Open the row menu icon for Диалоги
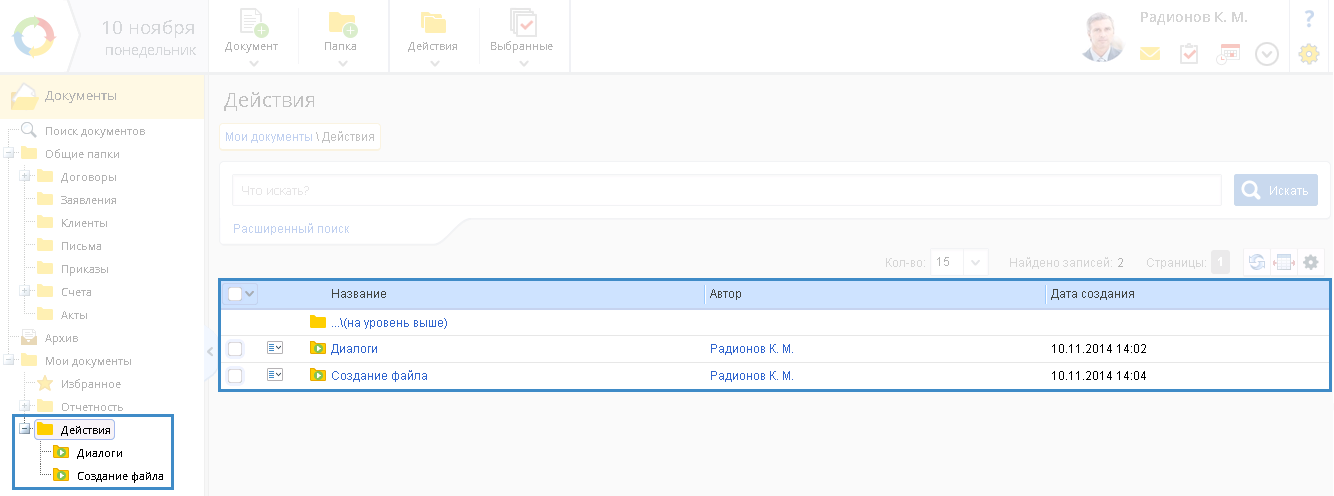Screen dimensions: 1334x496 coord(275,348)
